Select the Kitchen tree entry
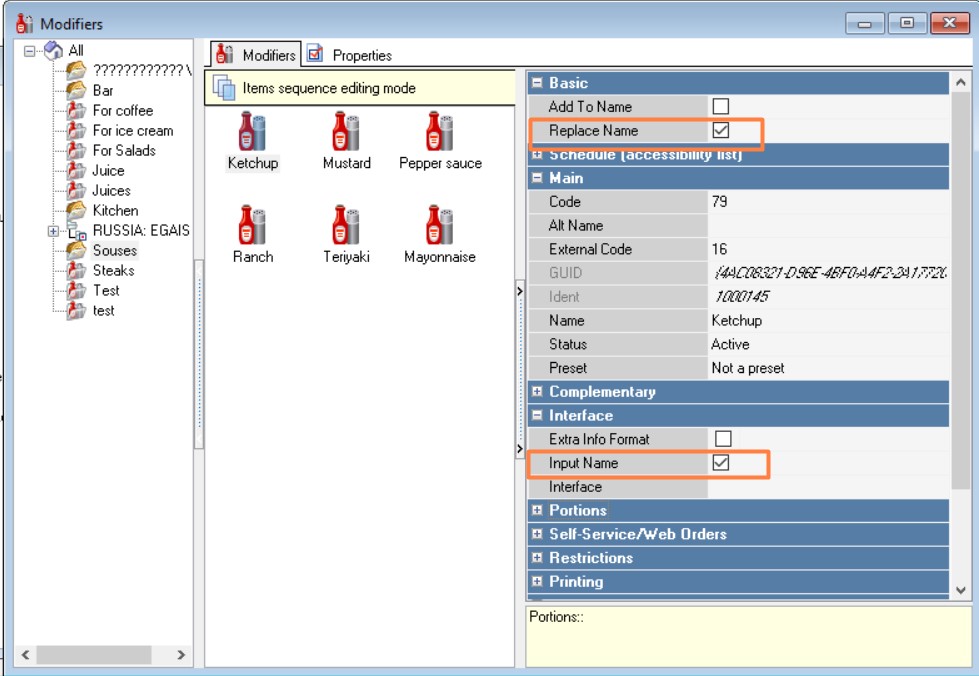Screen dimensions: 979x676 point(116,210)
